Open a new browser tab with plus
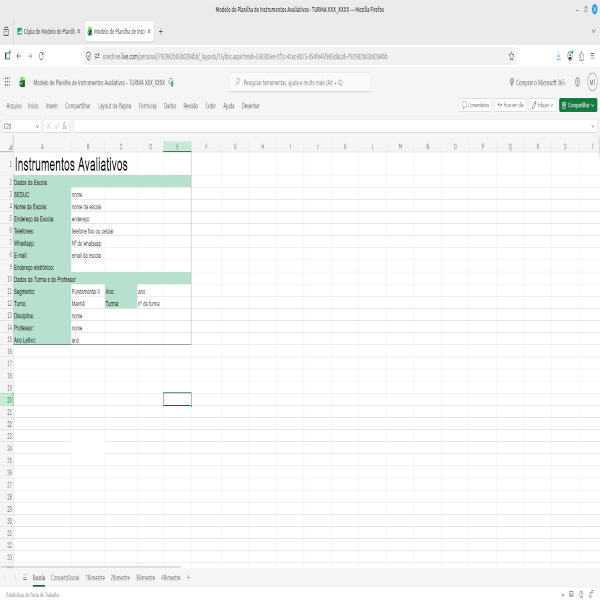 [x=161, y=31]
